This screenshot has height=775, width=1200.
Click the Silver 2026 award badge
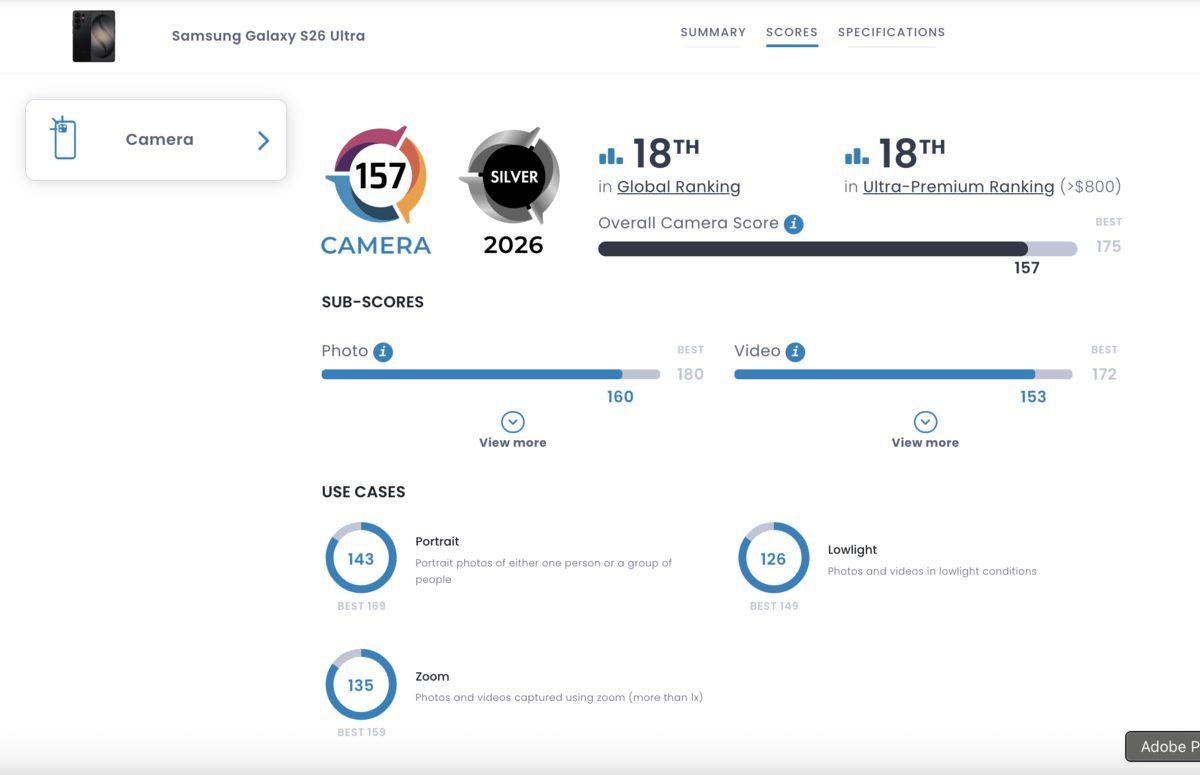pyautogui.click(x=513, y=178)
